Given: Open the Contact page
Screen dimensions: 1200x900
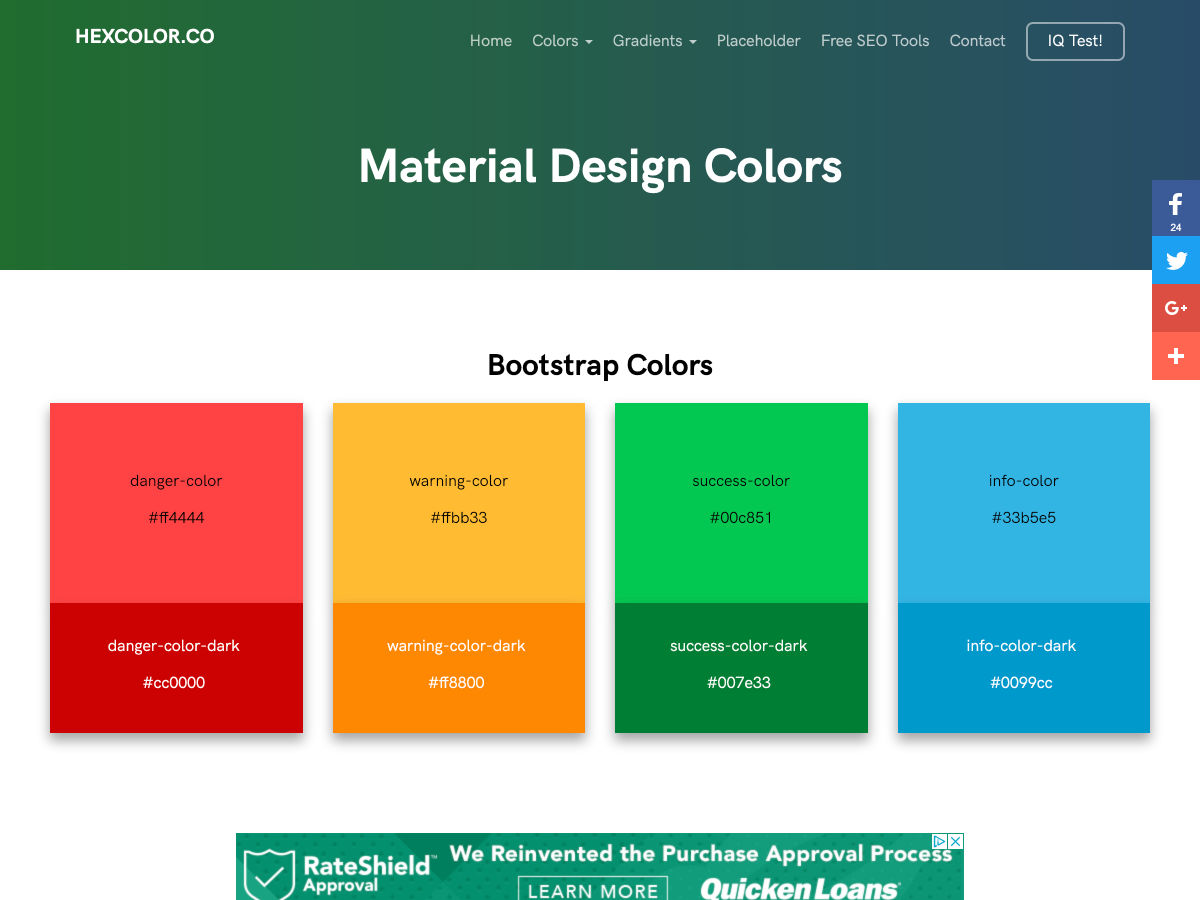Looking at the screenshot, I should click(977, 41).
